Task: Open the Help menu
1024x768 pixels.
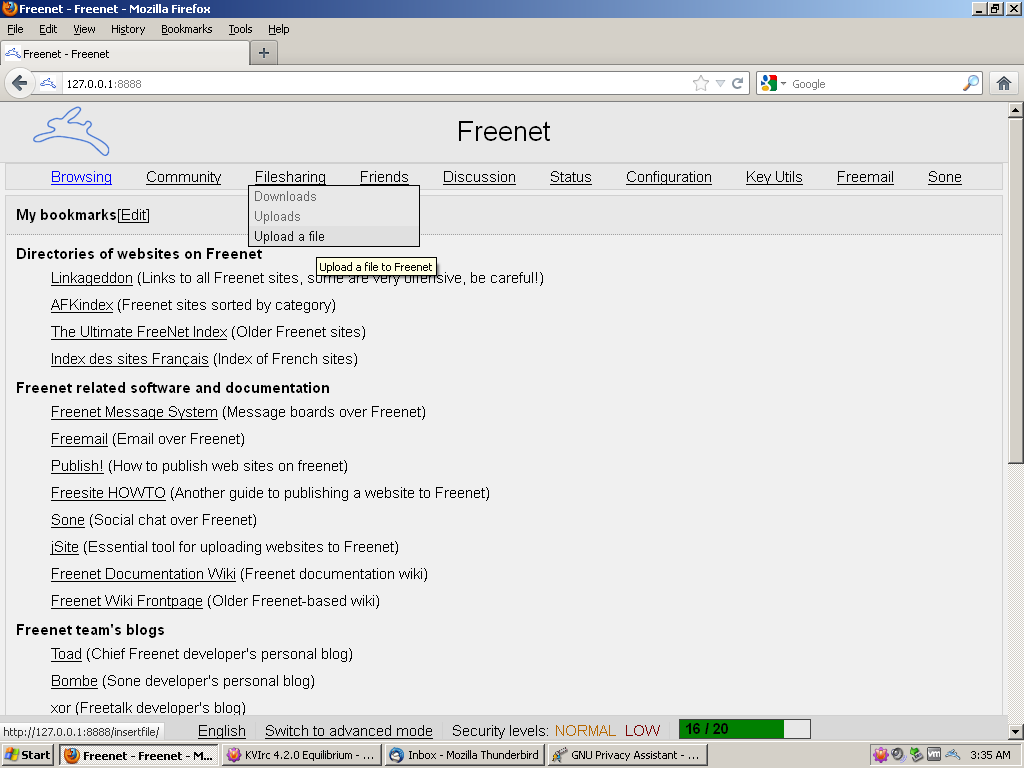Action: point(278,29)
